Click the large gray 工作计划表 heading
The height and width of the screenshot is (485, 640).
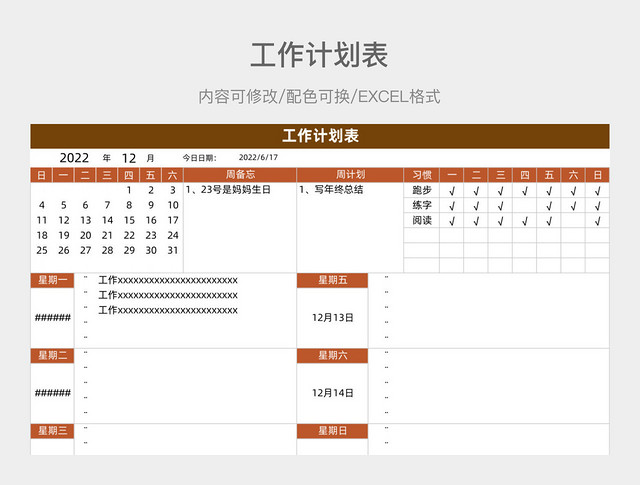coord(319,55)
